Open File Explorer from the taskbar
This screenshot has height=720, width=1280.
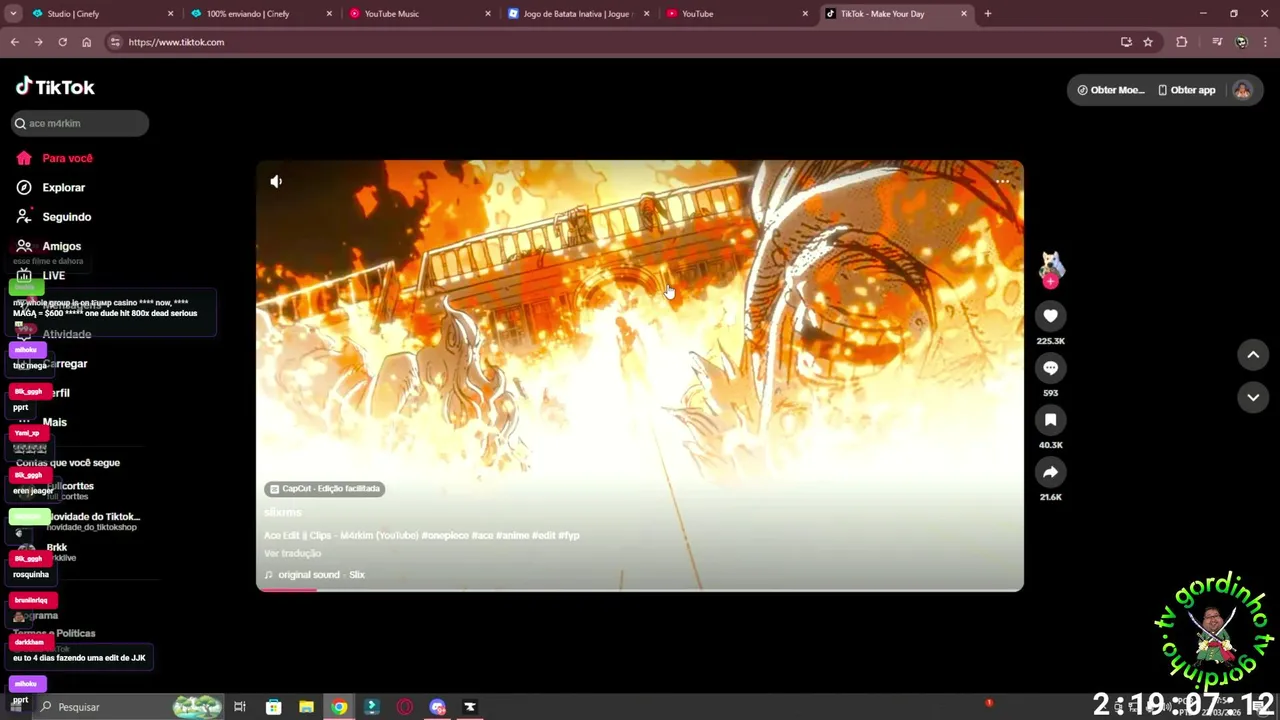[306, 707]
